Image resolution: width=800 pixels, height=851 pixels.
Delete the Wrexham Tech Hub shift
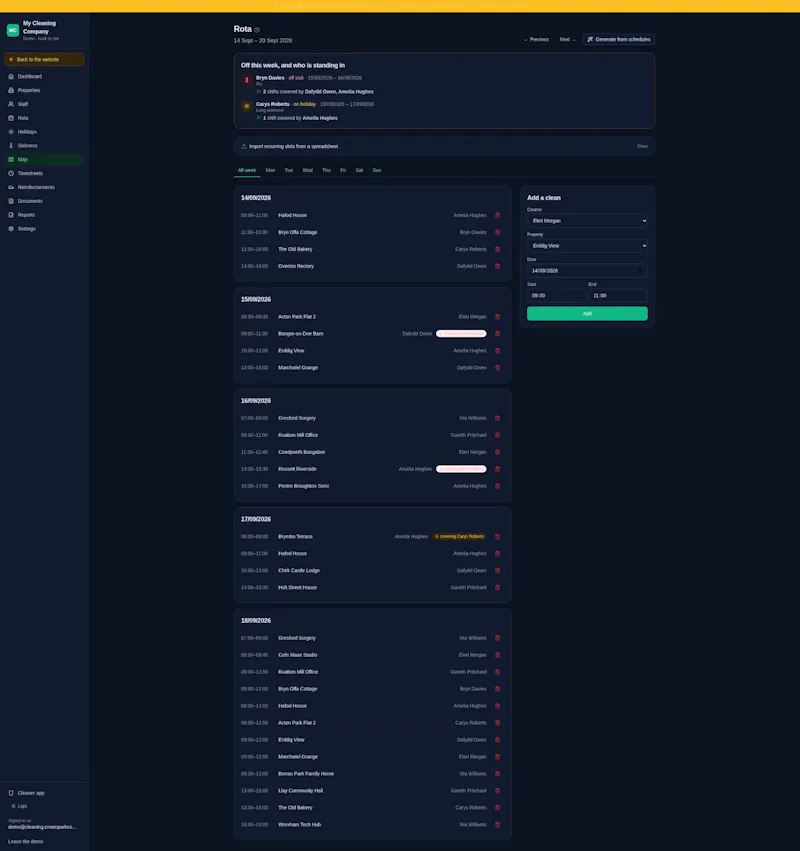click(x=497, y=824)
